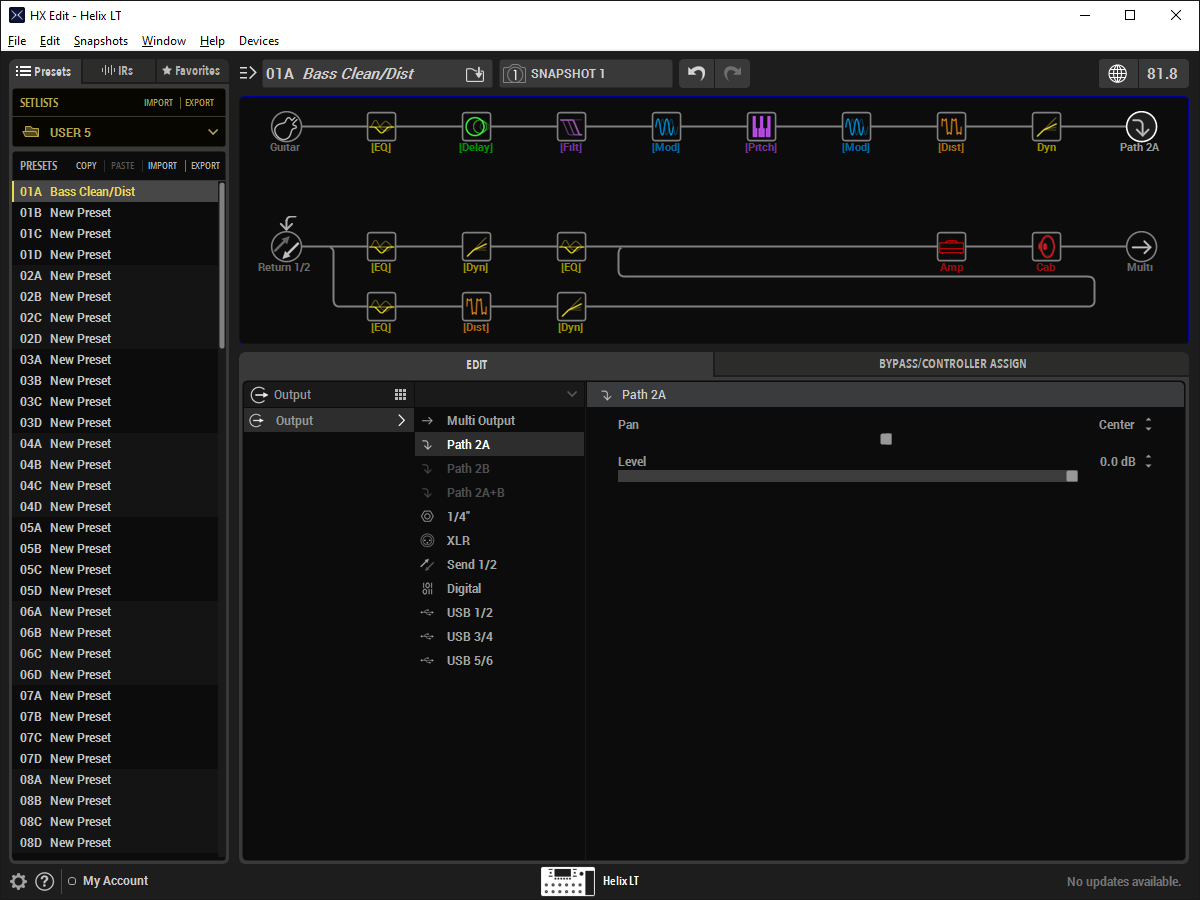Select the first blue Mod block
The image size is (1200, 900).
[666, 126]
